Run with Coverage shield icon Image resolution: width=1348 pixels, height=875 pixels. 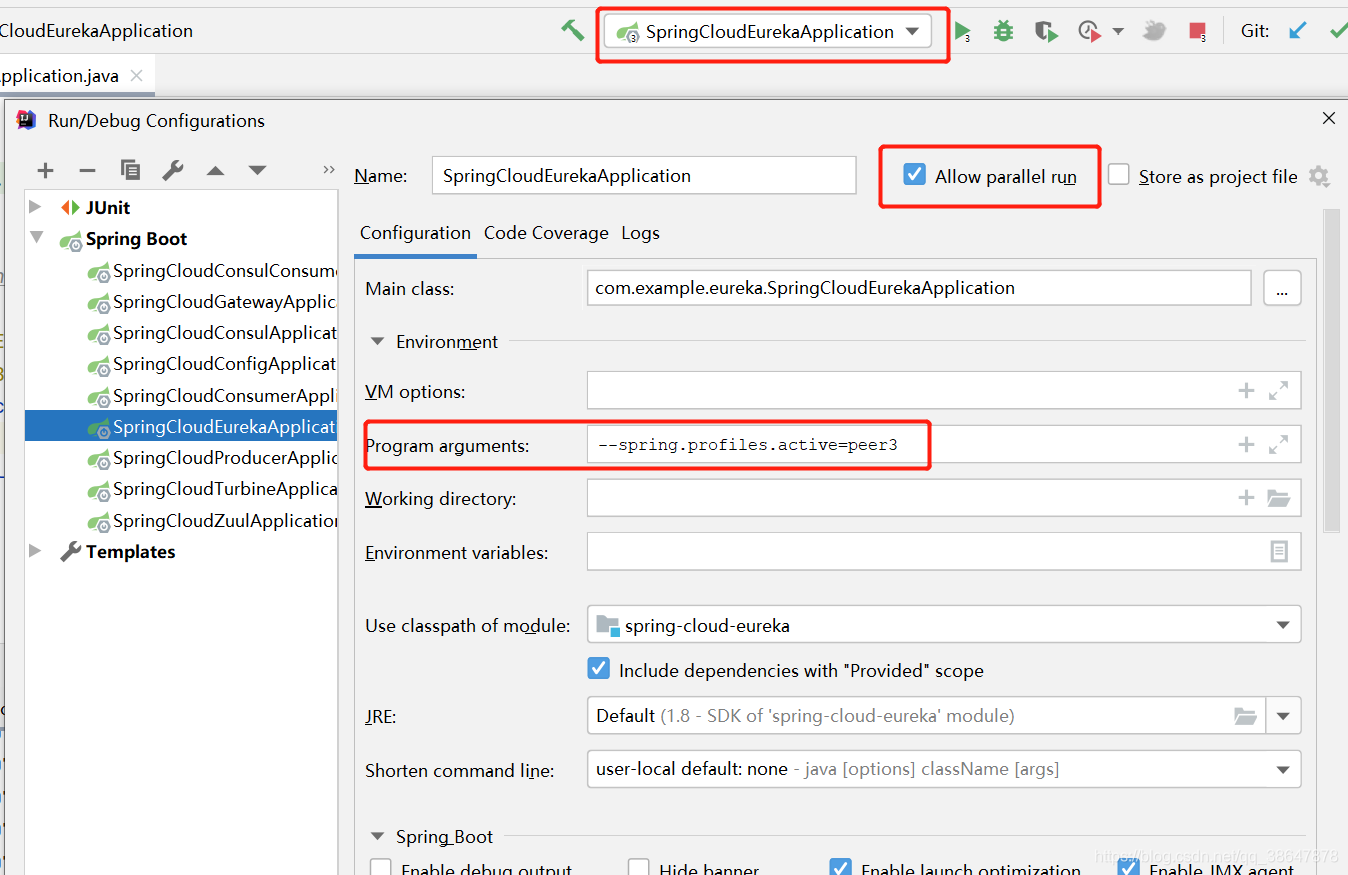click(1046, 31)
